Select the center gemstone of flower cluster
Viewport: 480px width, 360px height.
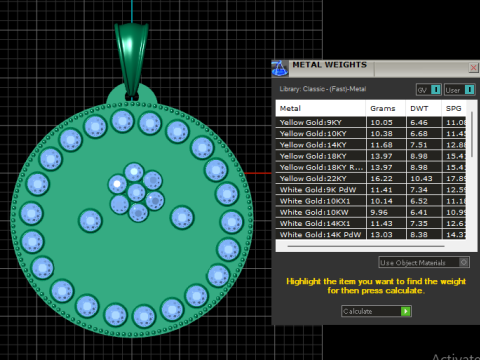136,192
